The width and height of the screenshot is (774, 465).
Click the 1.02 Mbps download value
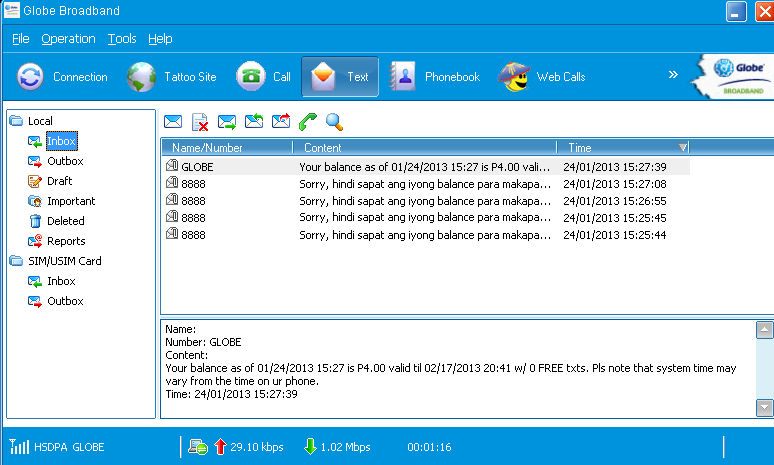click(346, 447)
